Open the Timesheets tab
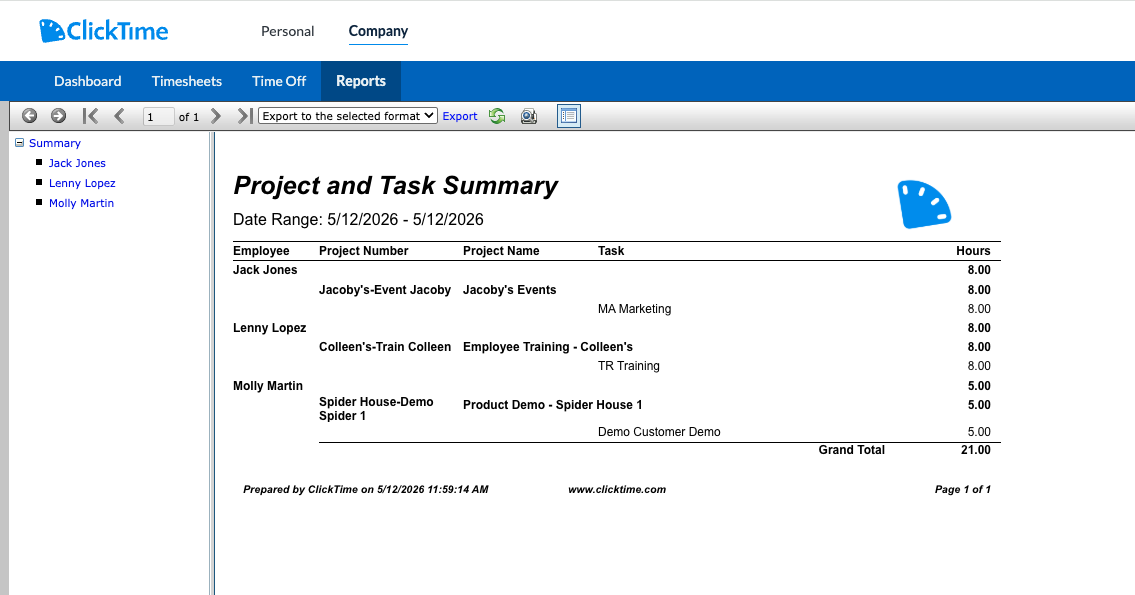Screen dimensions: 1135x595 [x=187, y=81]
